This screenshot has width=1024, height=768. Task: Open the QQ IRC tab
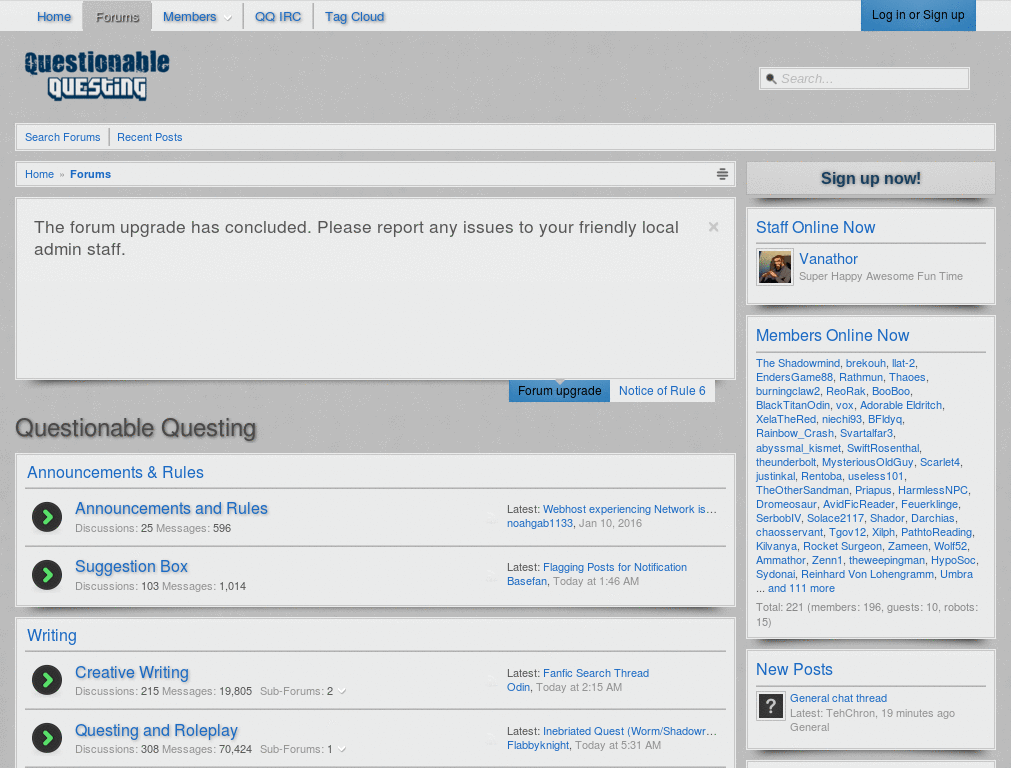pos(278,17)
